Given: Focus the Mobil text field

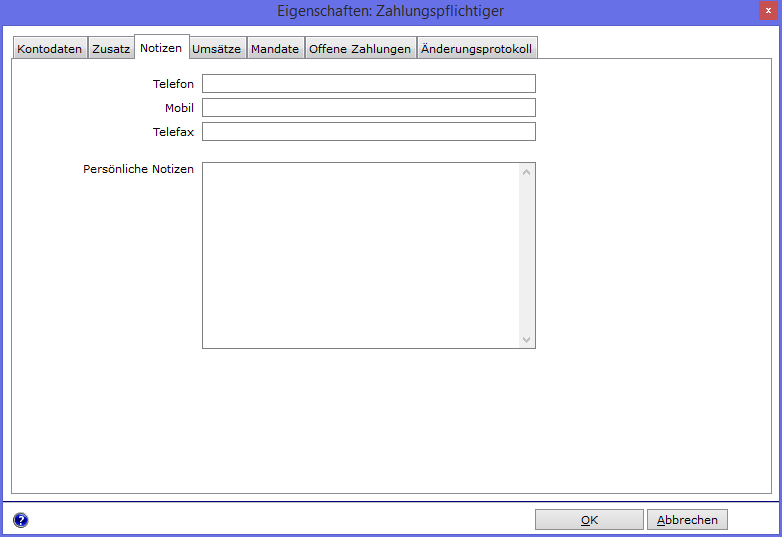Looking at the screenshot, I should coord(369,108).
